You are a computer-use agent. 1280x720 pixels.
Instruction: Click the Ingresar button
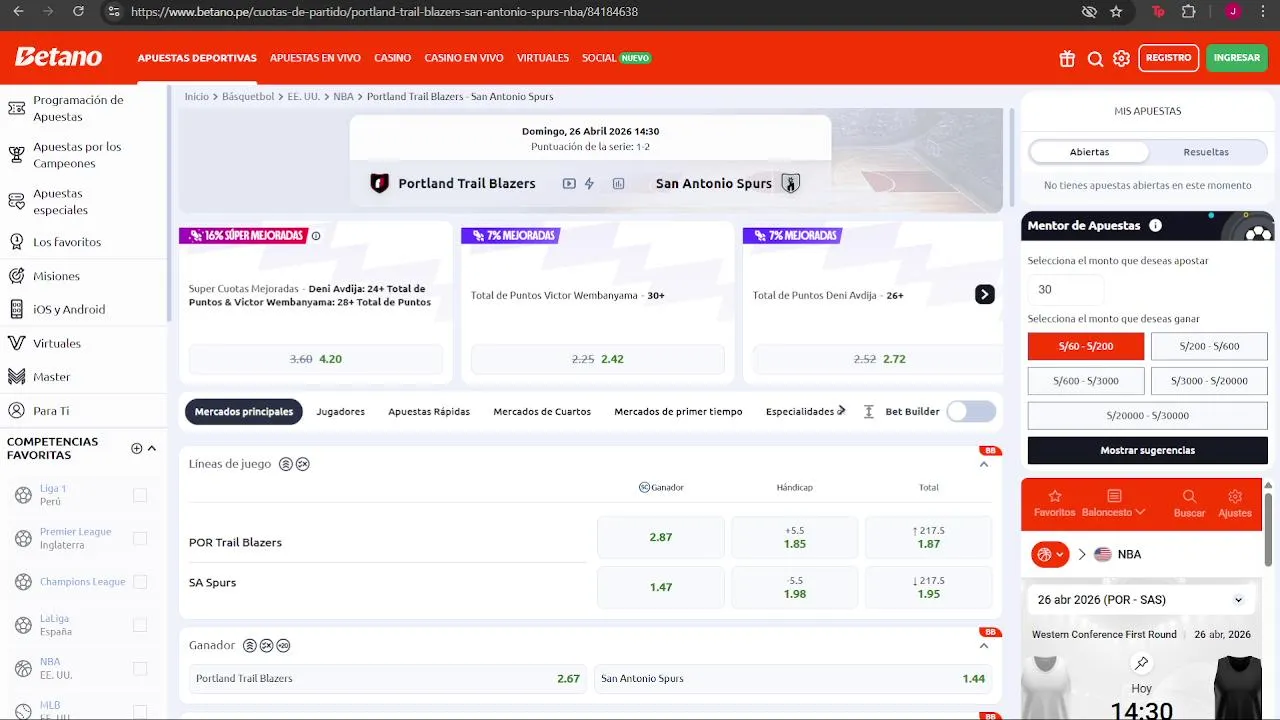[1237, 58]
